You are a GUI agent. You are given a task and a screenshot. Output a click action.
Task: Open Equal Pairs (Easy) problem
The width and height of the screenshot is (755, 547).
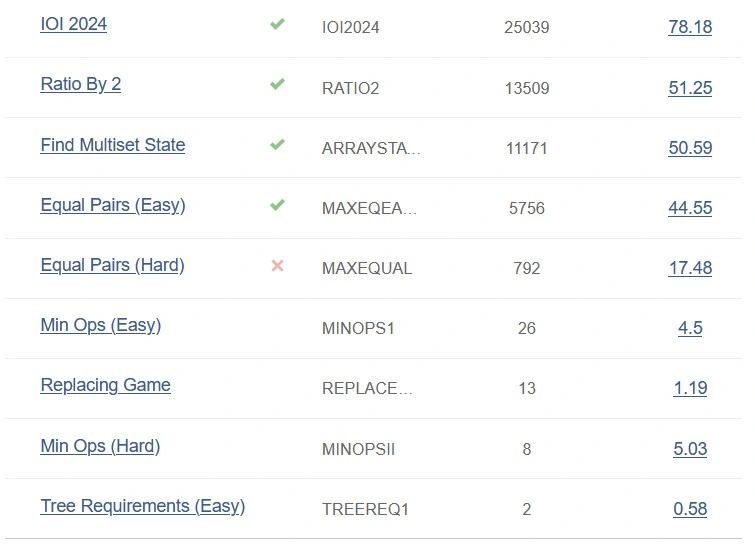(x=113, y=205)
